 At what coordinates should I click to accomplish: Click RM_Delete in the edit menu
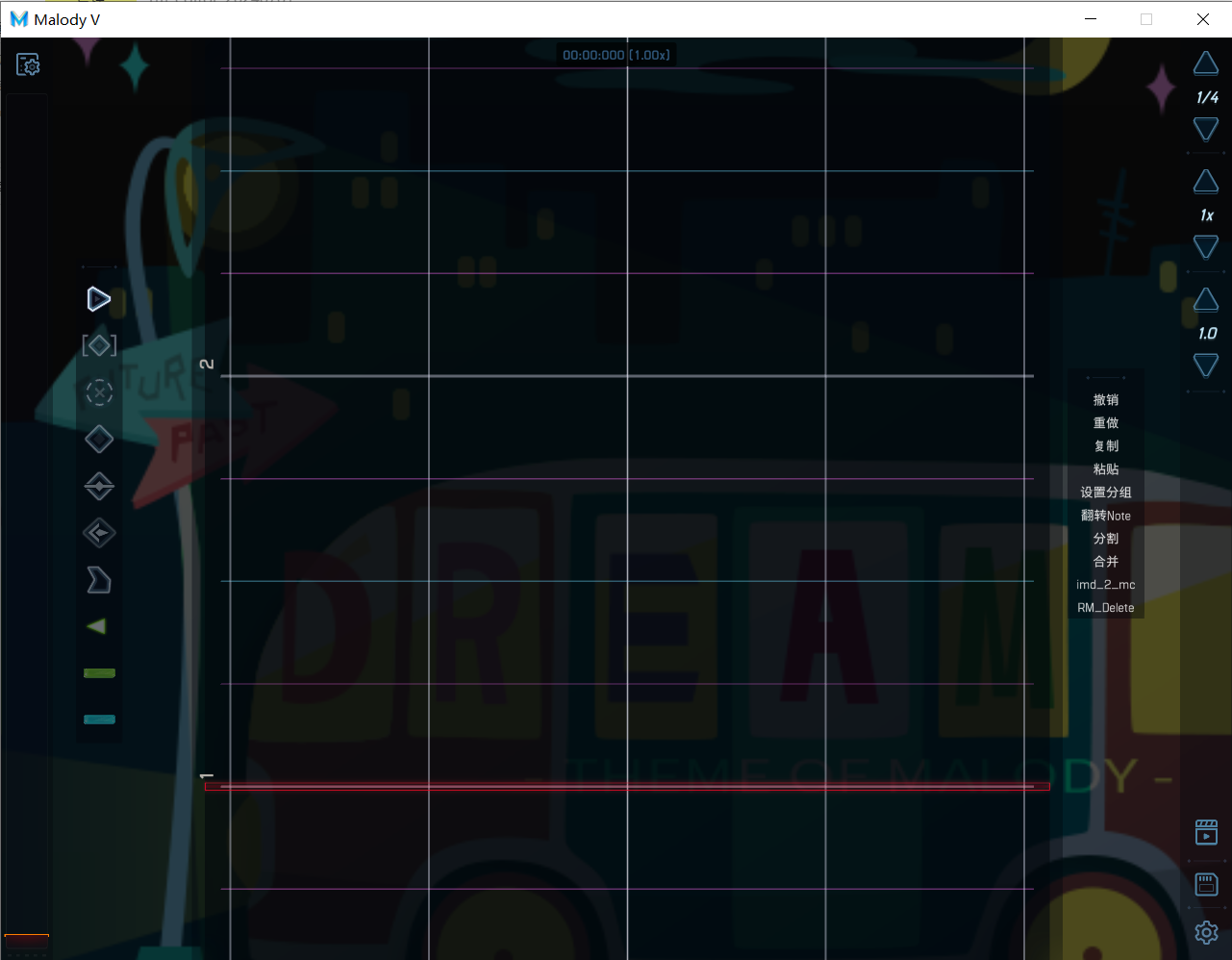(1106, 608)
